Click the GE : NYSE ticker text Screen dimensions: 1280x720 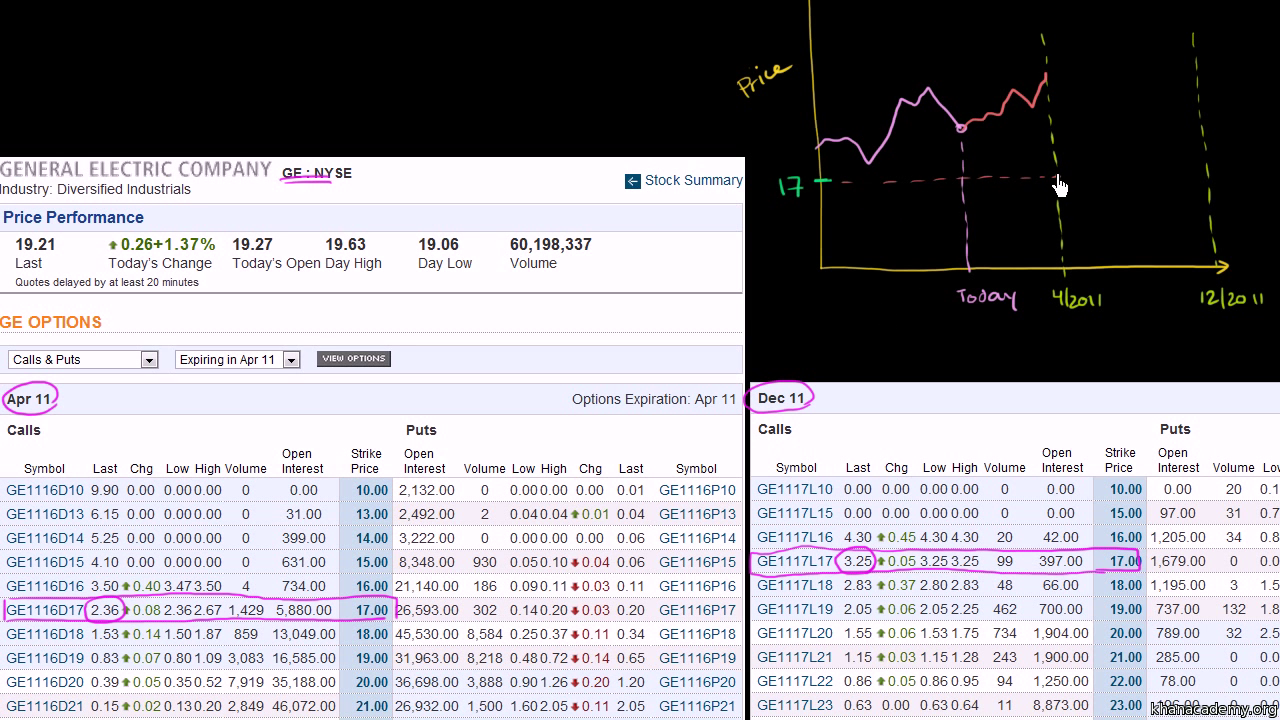(317, 173)
